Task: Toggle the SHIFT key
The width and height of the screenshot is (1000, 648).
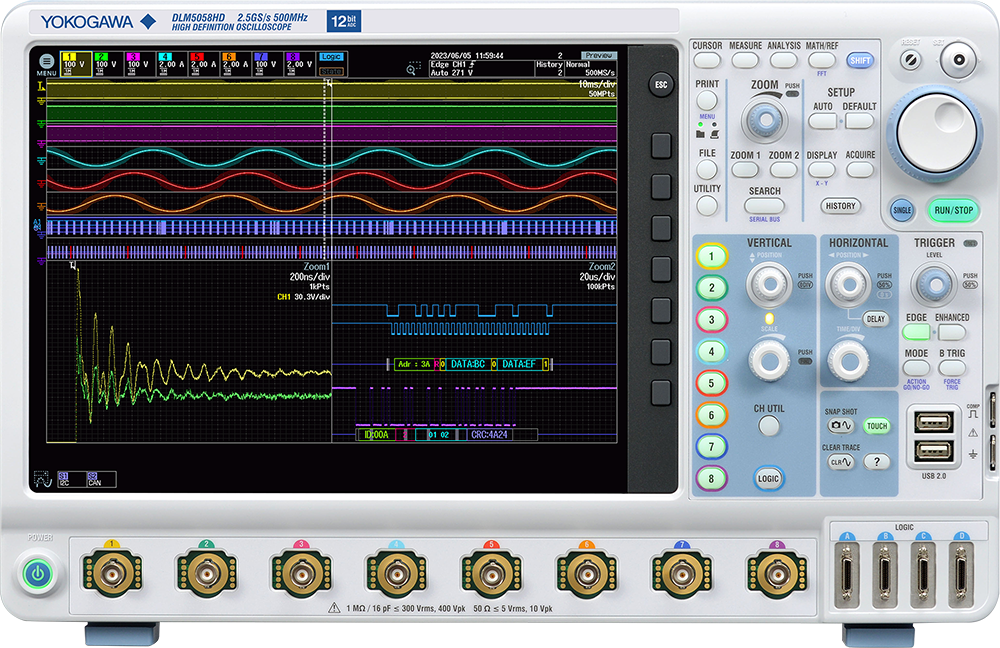Action: click(x=861, y=59)
